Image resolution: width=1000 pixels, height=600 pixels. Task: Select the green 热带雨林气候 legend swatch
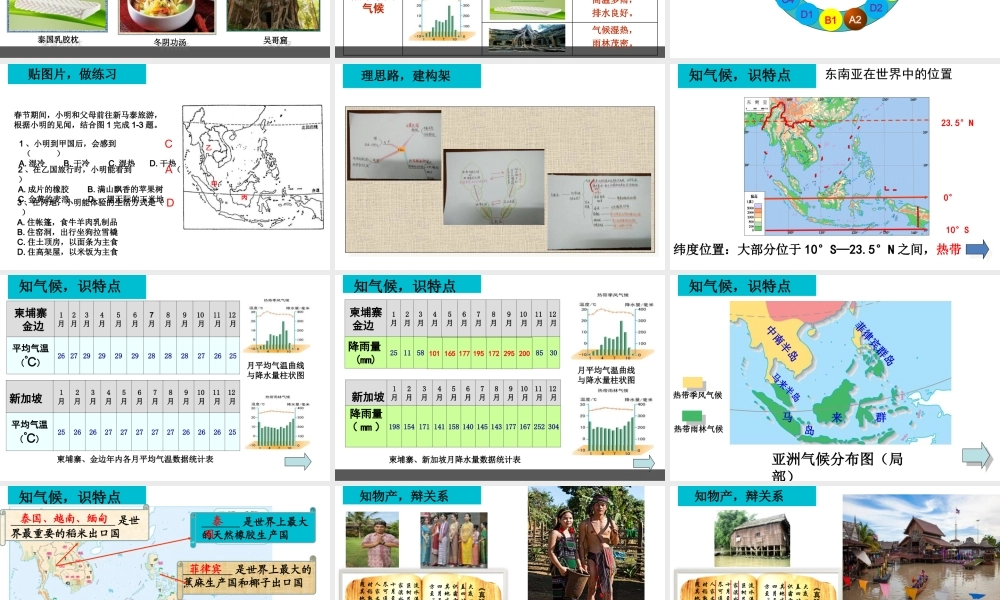tap(693, 416)
